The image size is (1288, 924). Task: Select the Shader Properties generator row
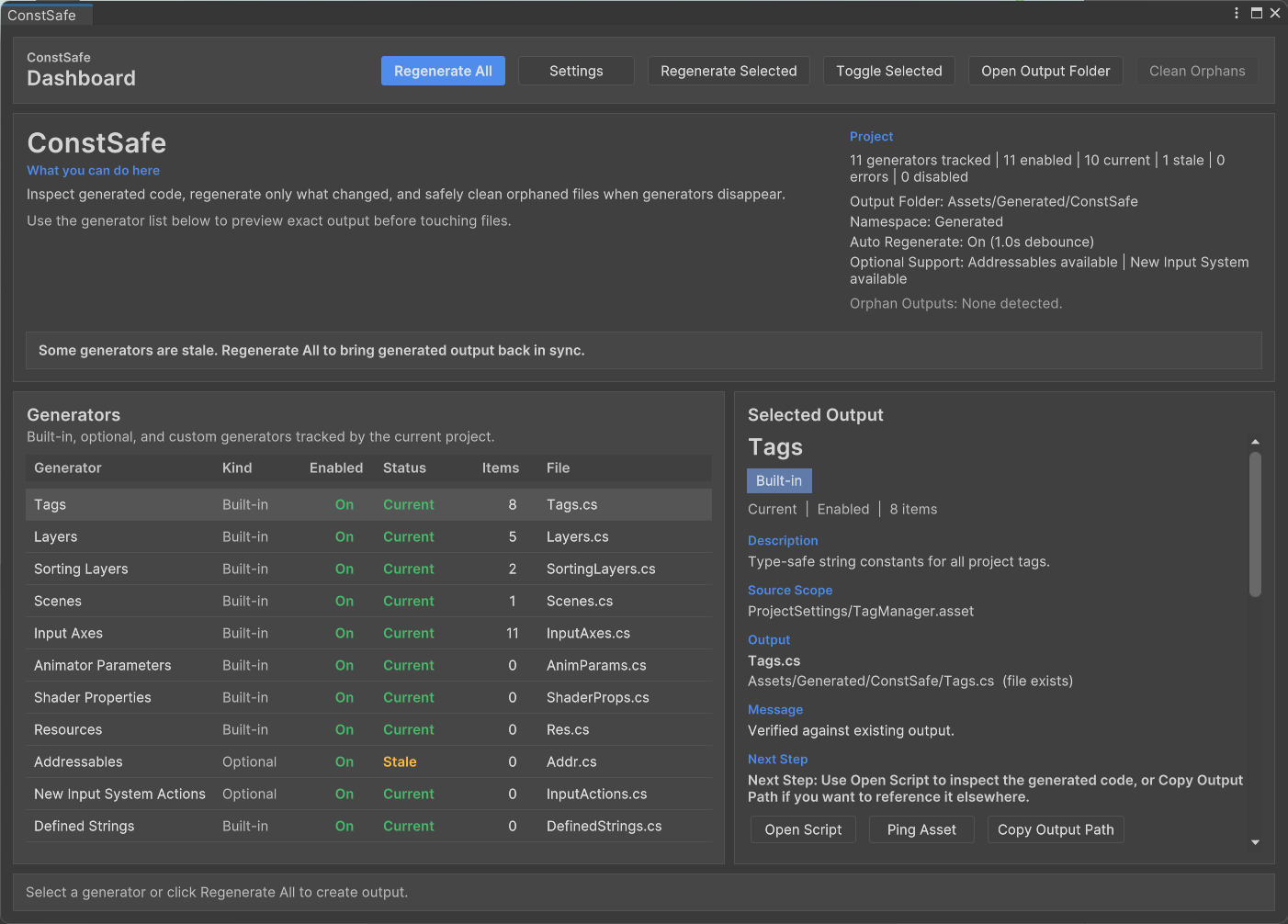[368, 697]
